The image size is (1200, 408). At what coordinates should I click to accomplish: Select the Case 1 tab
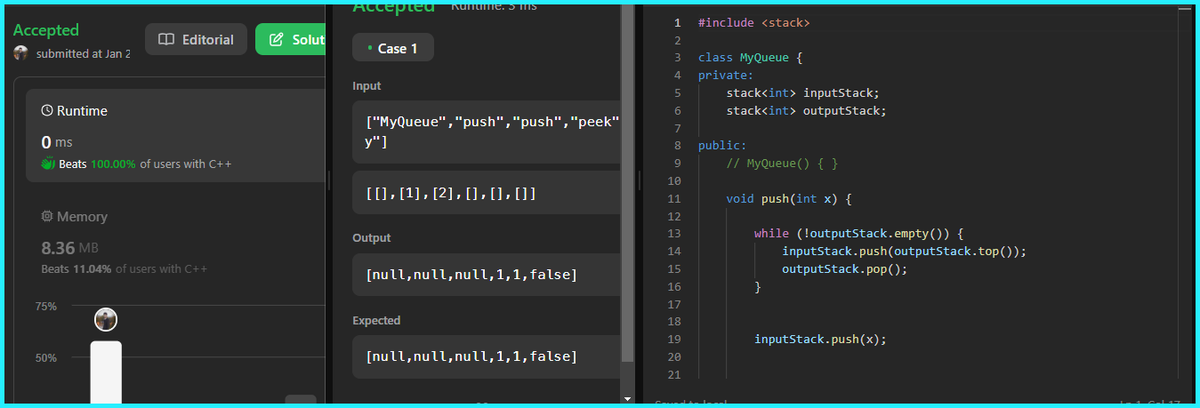[x=393, y=48]
